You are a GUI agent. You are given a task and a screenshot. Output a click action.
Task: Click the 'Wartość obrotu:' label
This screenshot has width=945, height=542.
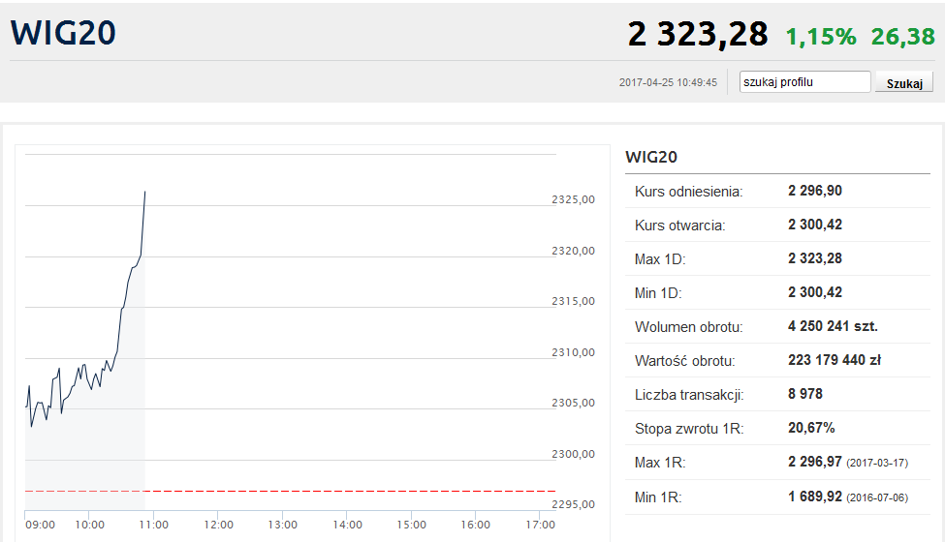pyautogui.click(x=685, y=361)
